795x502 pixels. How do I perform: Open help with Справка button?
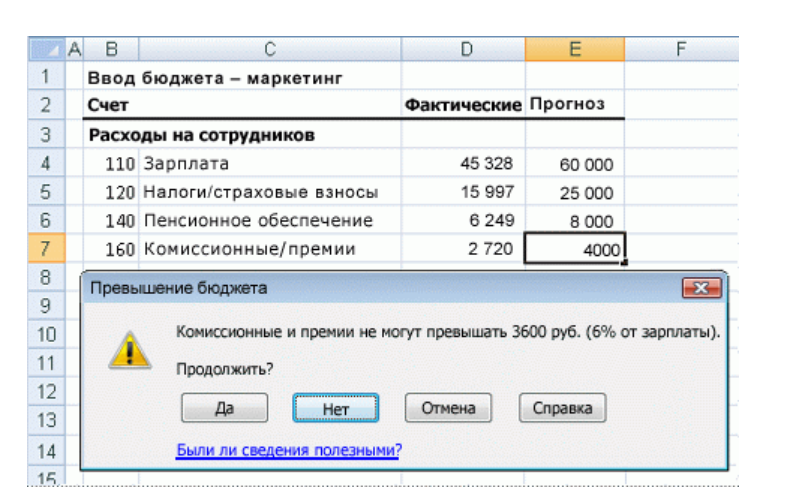(x=562, y=408)
